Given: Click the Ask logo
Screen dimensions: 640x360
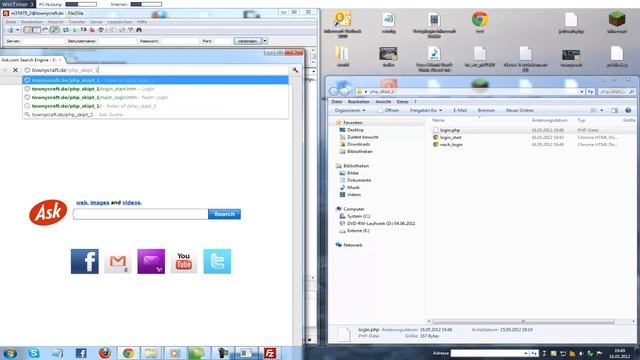Looking at the screenshot, I should click(48, 212).
